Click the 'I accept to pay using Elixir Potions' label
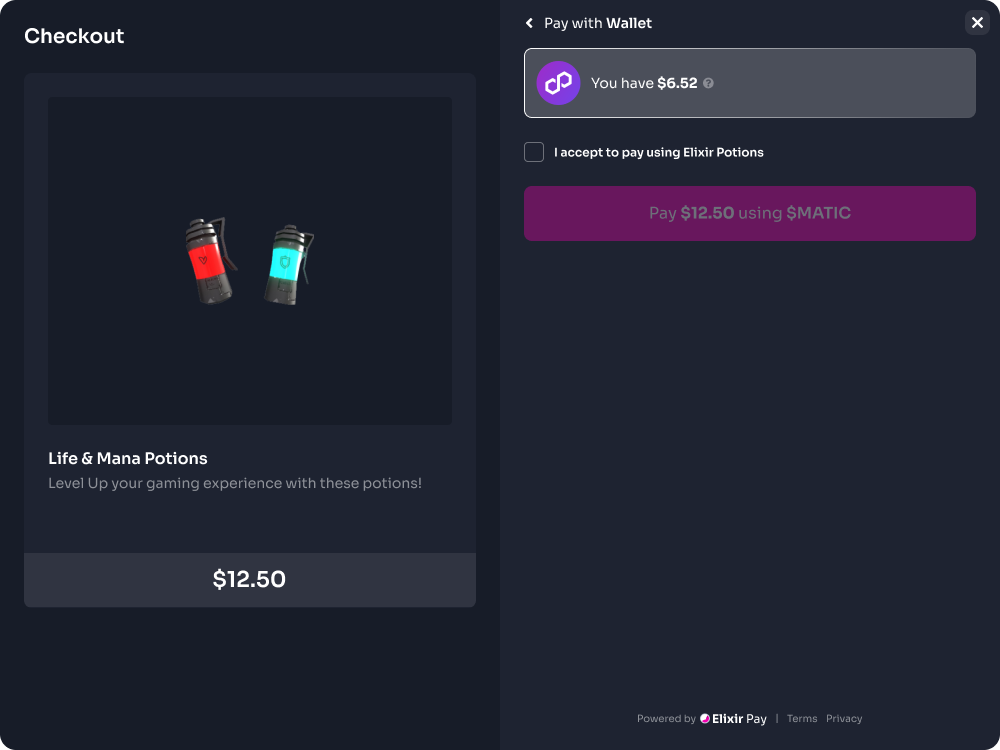 659,153
